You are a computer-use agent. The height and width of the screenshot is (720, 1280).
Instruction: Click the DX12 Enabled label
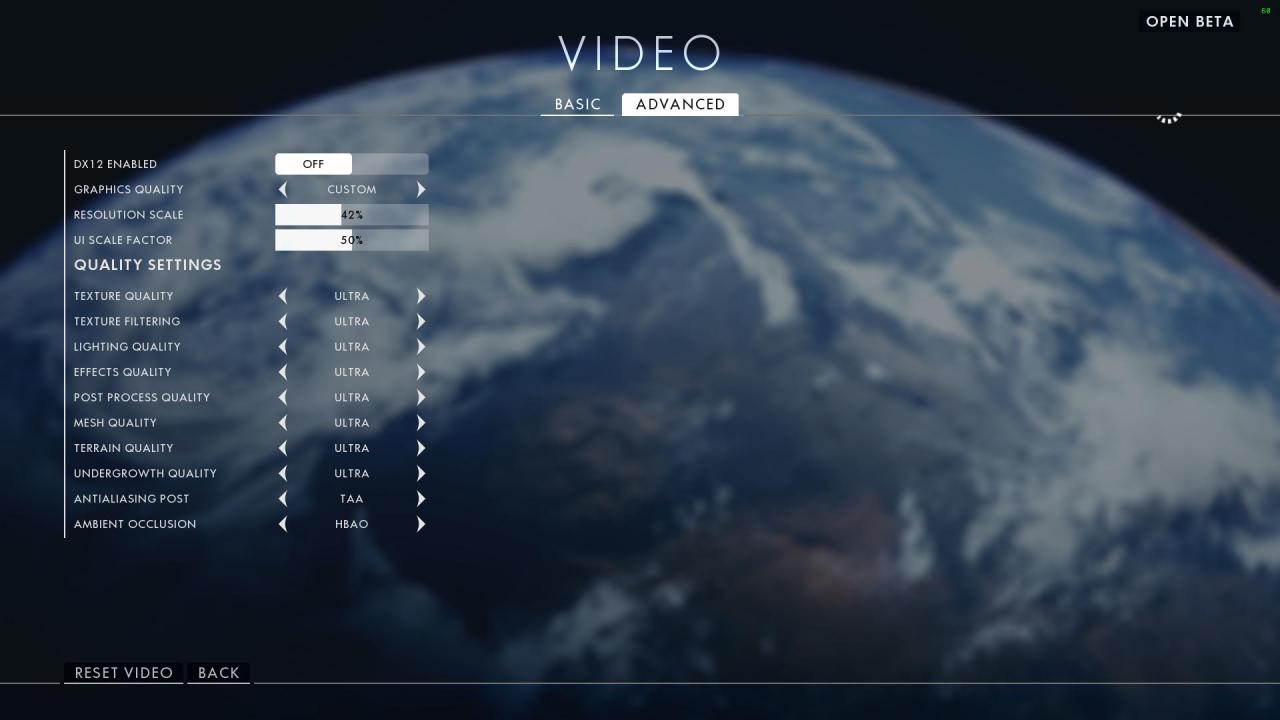[x=115, y=164]
